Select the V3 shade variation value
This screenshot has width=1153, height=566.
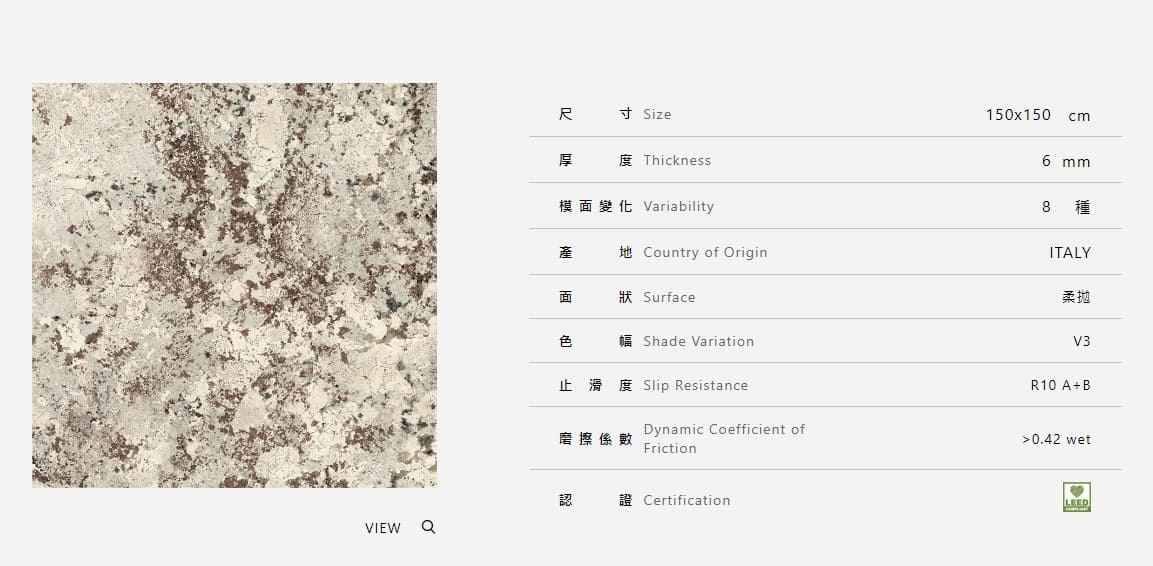tap(1081, 341)
